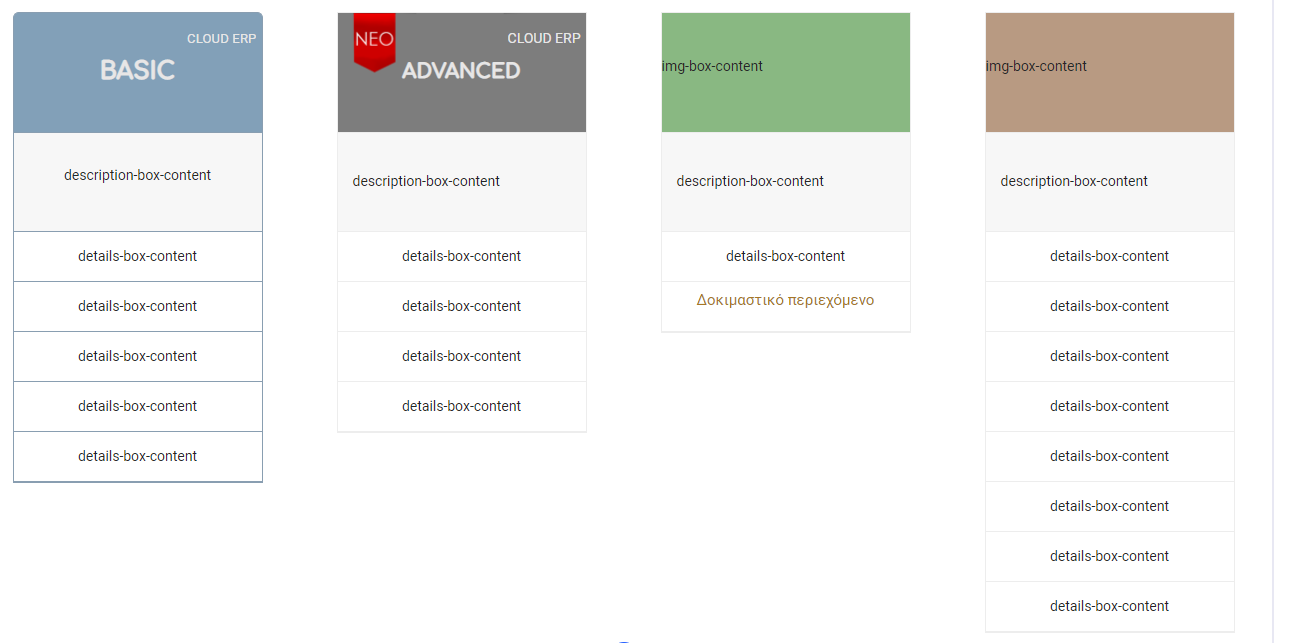Select first details-box-content row in BASIC card
This screenshot has width=1290, height=643.
[x=138, y=256]
